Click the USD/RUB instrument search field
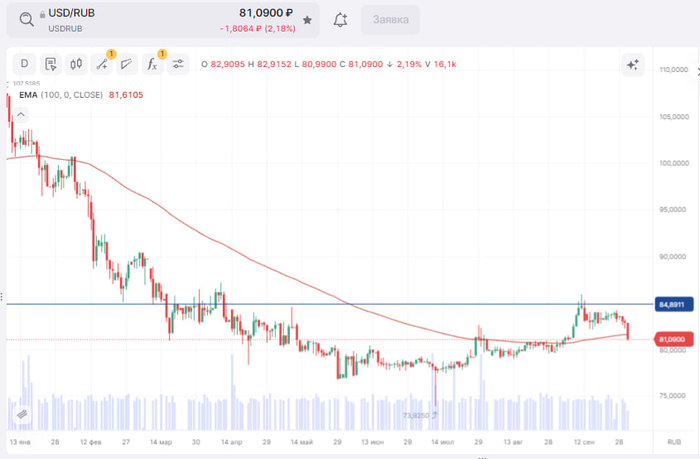 (150, 20)
